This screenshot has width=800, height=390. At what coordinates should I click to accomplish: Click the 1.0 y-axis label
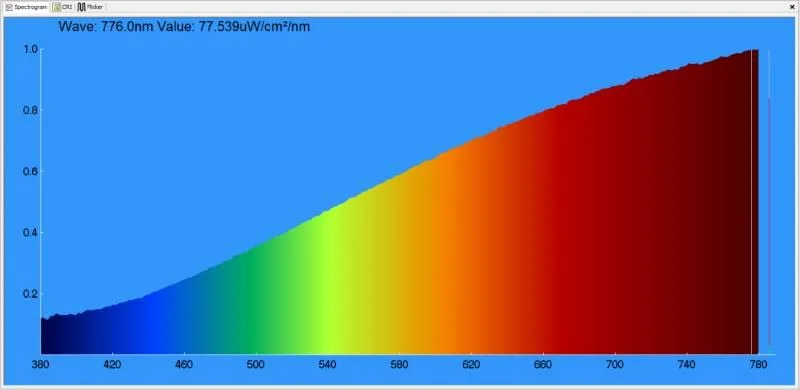click(x=30, y=49)
